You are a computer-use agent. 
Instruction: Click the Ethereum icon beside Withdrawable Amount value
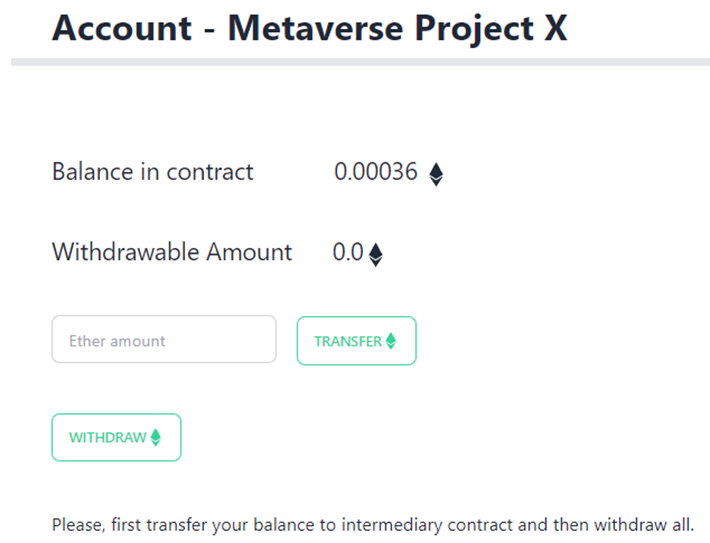376,254
